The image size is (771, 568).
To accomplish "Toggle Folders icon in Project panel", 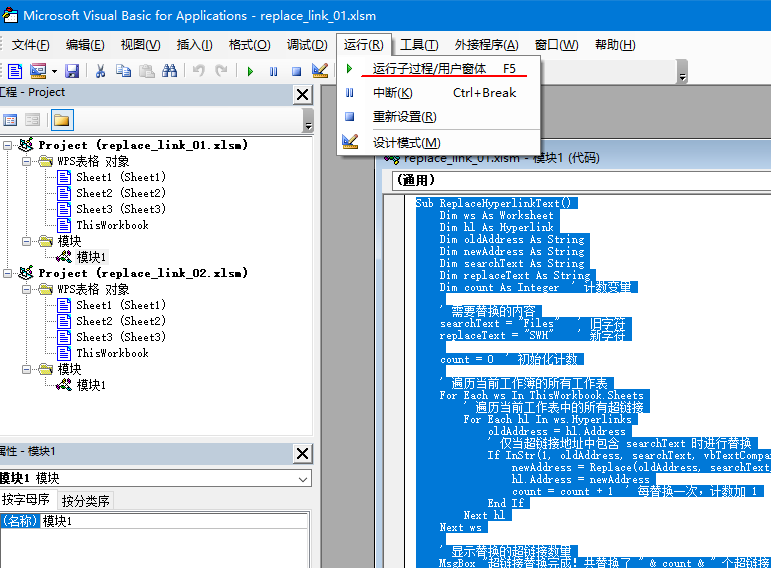I will click(x=62, y=120).
